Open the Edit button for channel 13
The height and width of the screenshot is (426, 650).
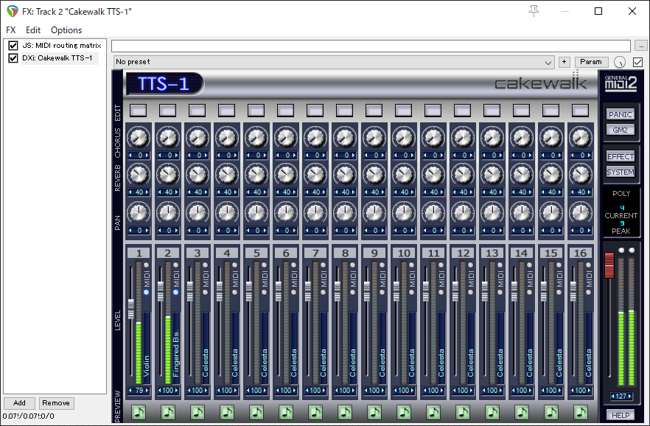coord(492,110)
